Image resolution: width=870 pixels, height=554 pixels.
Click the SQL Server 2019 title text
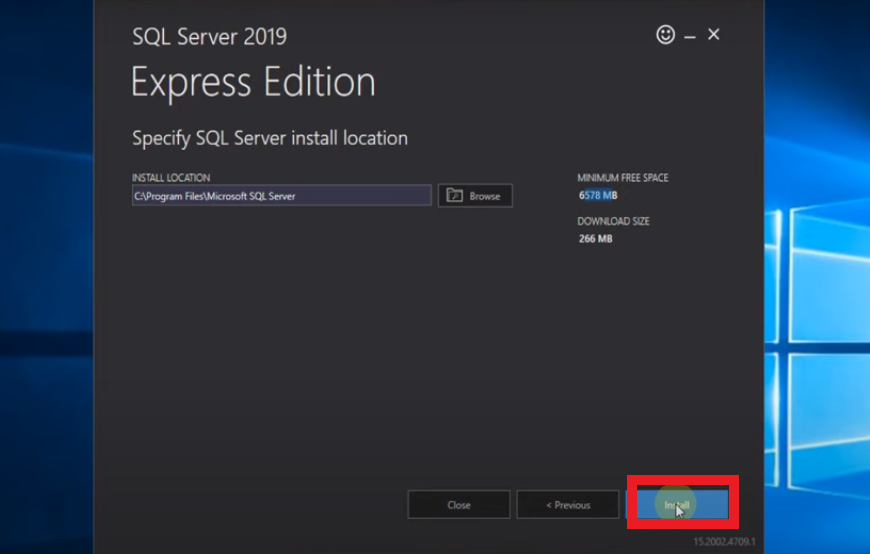click(209, 37)
